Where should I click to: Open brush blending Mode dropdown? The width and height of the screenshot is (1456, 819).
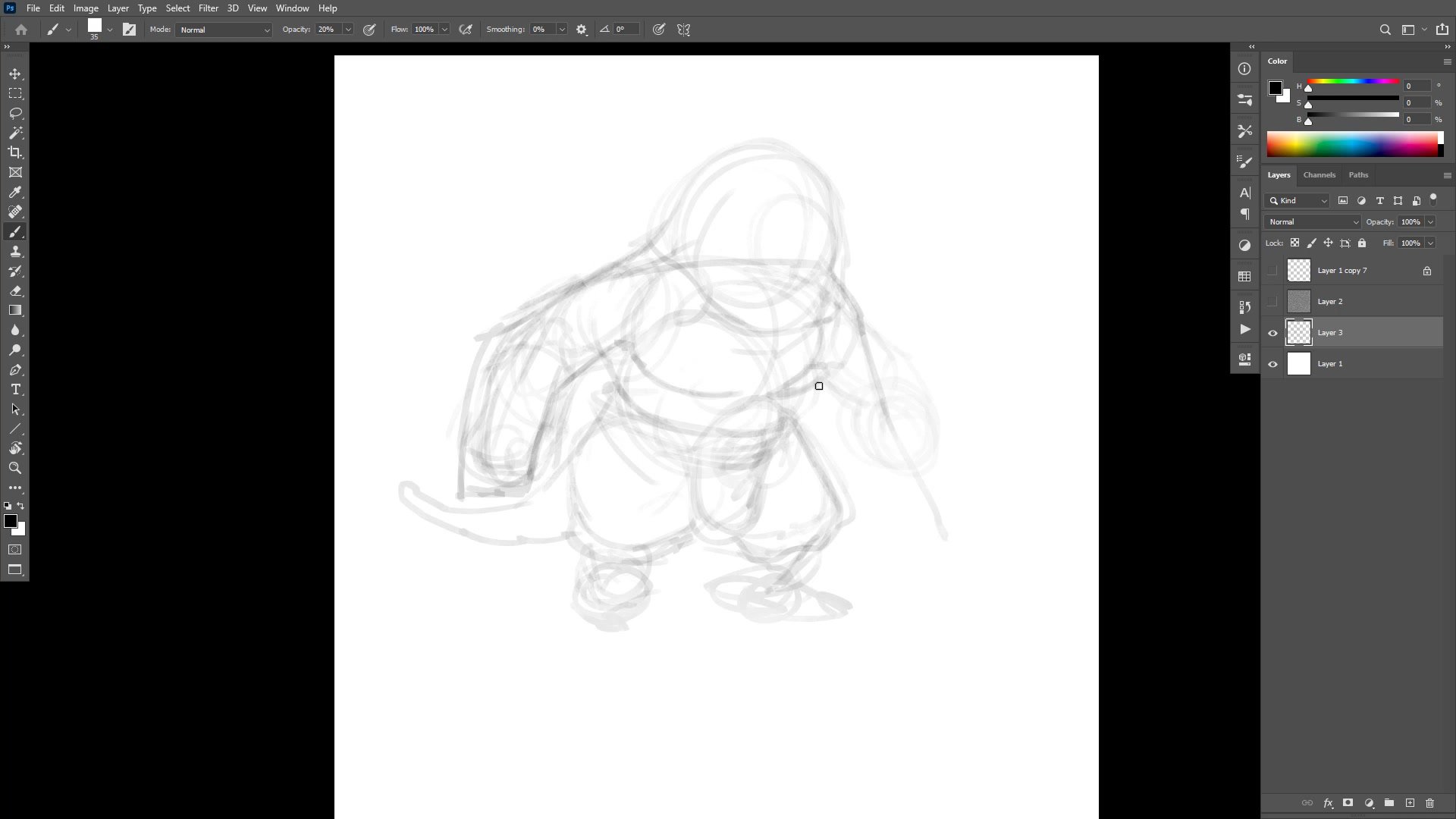(x=224, y=30)
